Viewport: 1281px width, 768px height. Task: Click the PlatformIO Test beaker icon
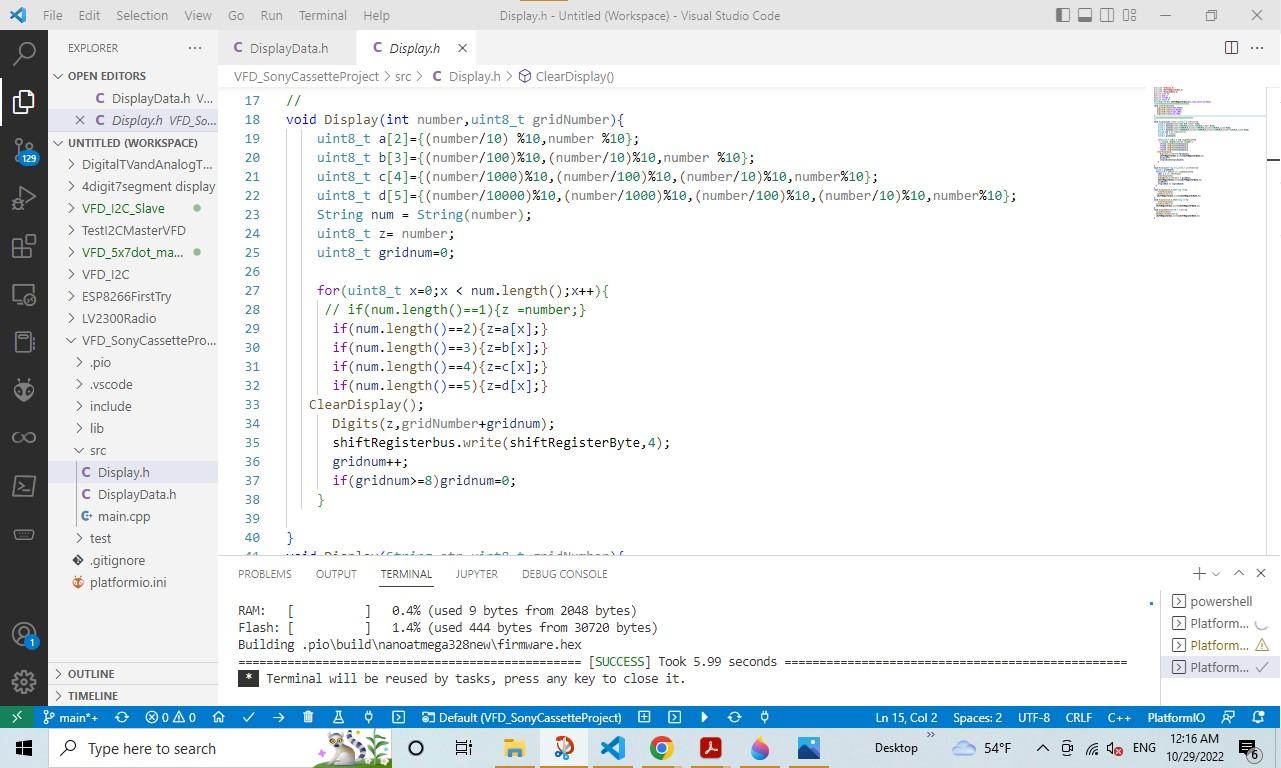point(338,717)
